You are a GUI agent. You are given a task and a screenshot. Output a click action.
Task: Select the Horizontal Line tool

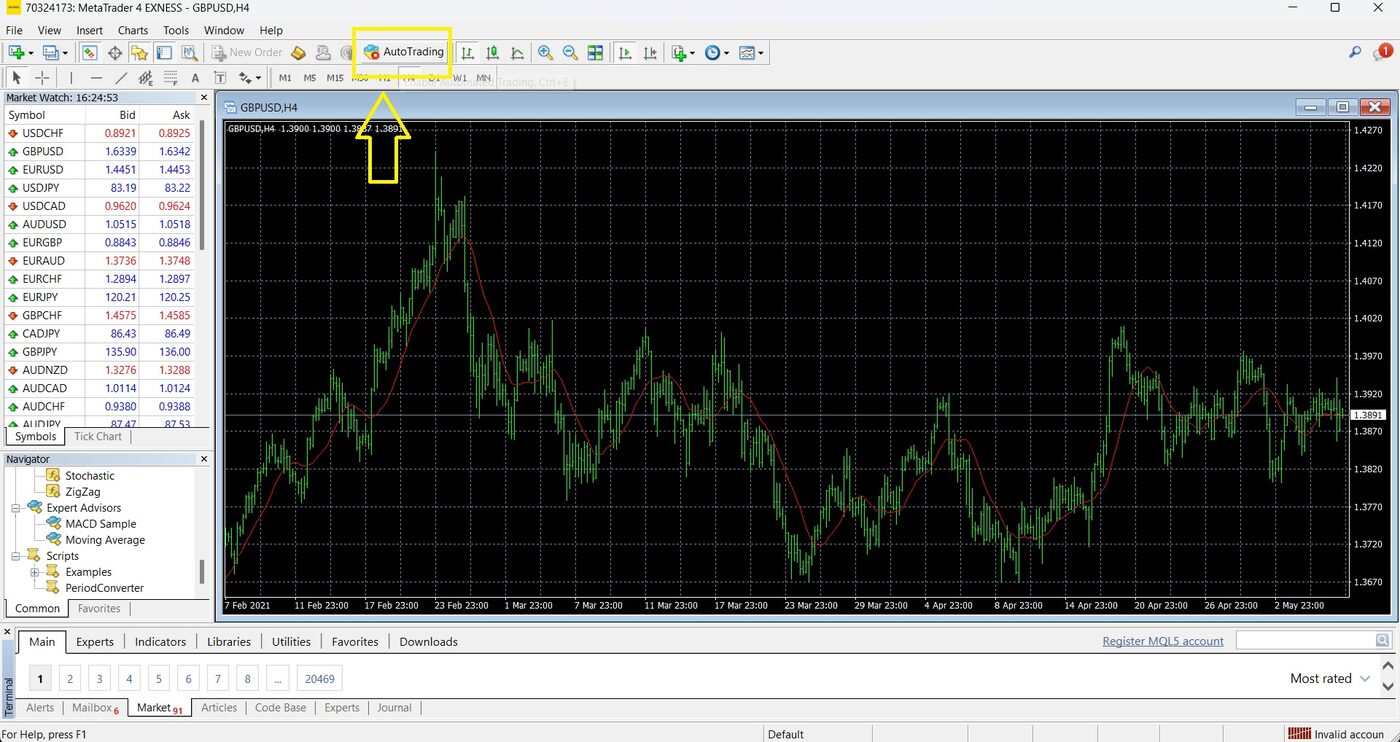96,77
